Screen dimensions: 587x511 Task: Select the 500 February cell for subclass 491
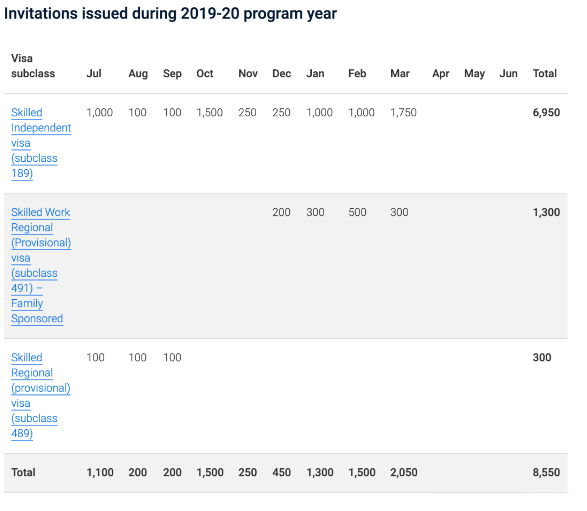pyautogui.click(x=357, y=212)
